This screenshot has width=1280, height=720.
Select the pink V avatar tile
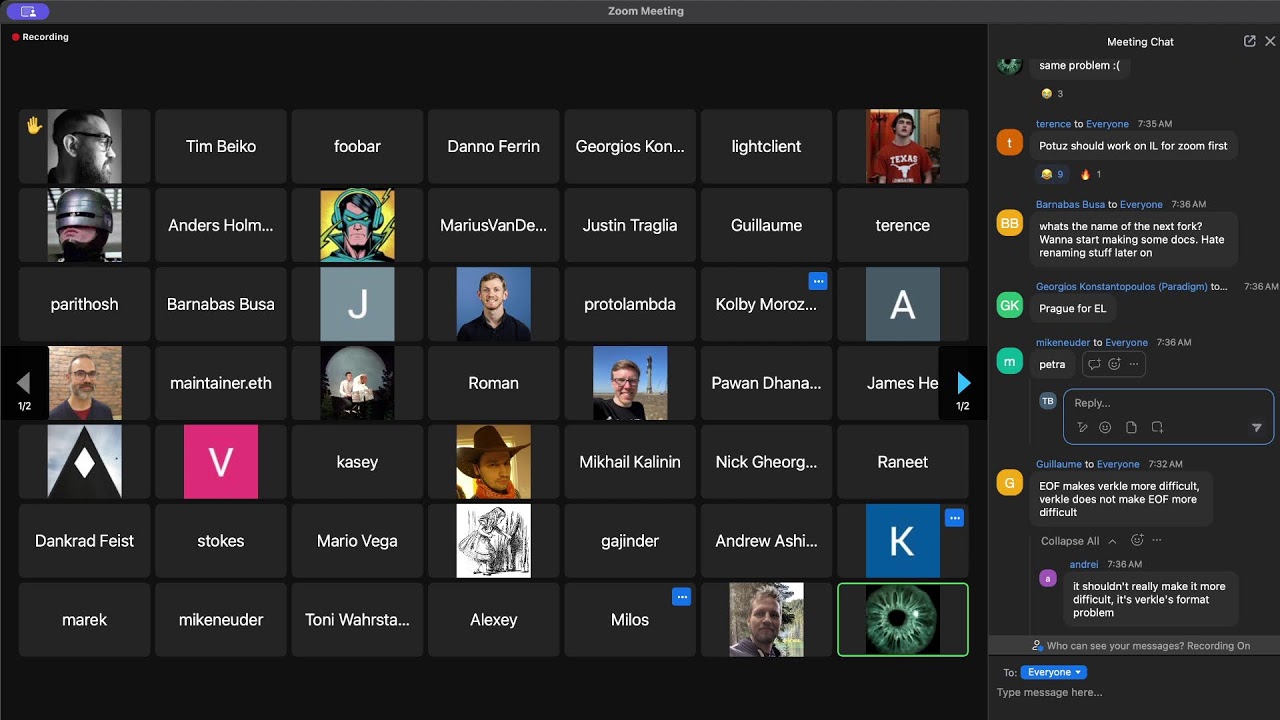221,462
